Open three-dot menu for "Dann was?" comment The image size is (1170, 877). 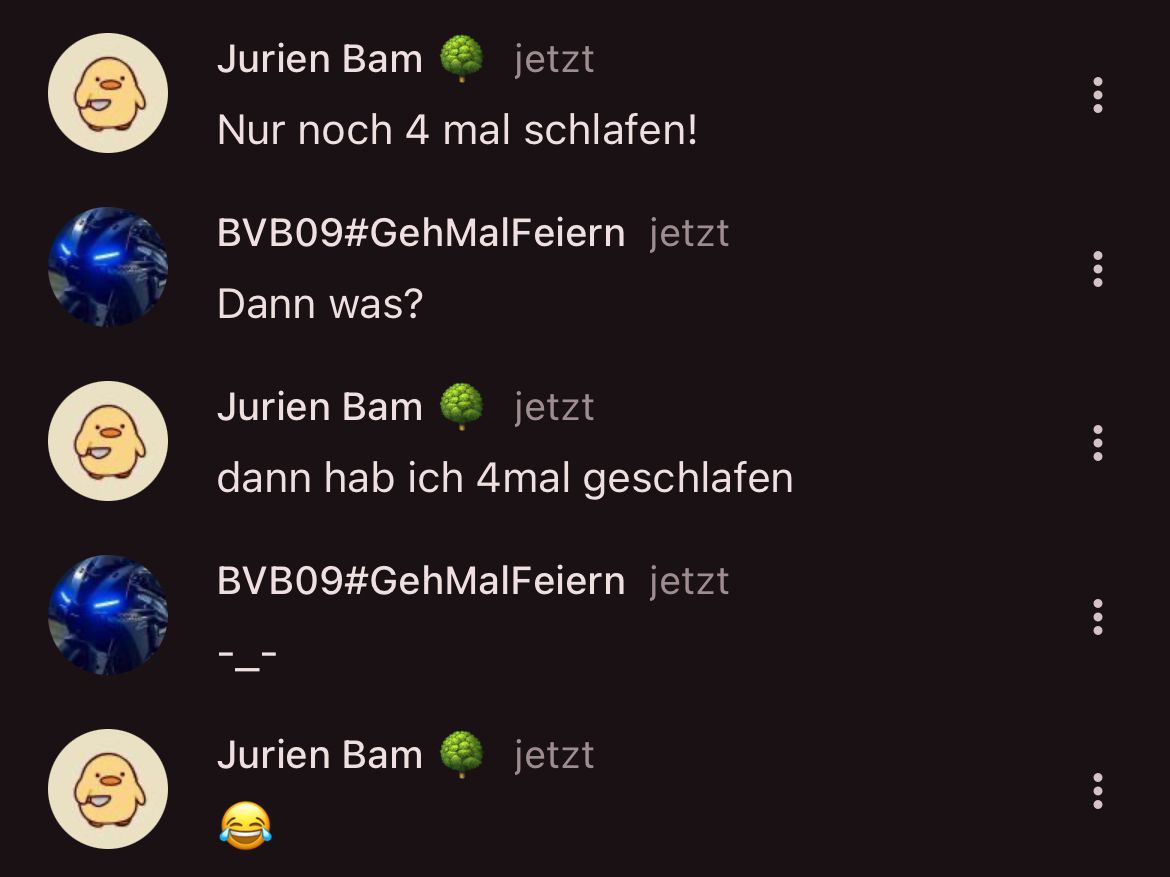coord(1098,269)
